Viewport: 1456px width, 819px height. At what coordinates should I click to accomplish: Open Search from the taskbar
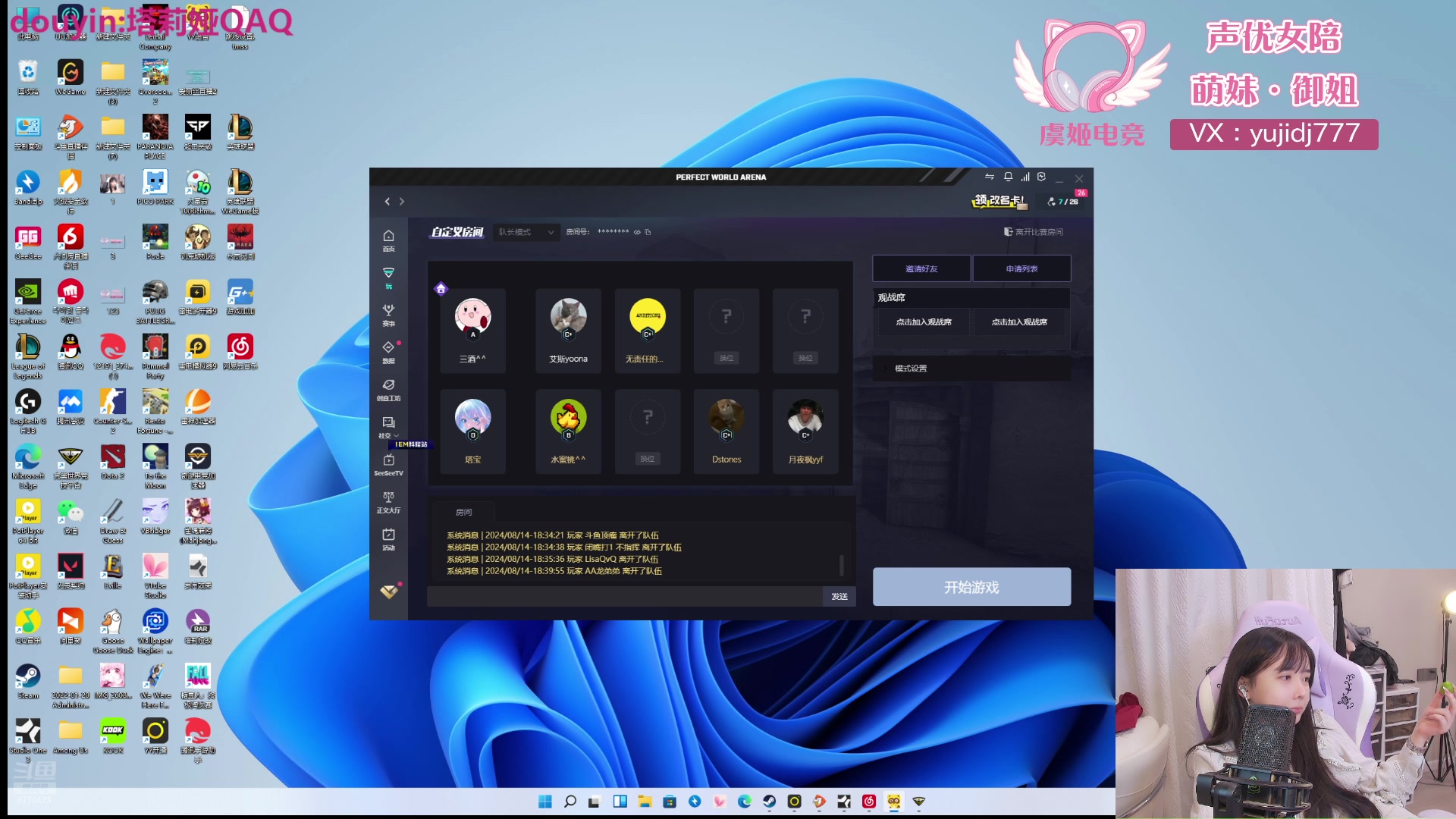click(570, 802)
